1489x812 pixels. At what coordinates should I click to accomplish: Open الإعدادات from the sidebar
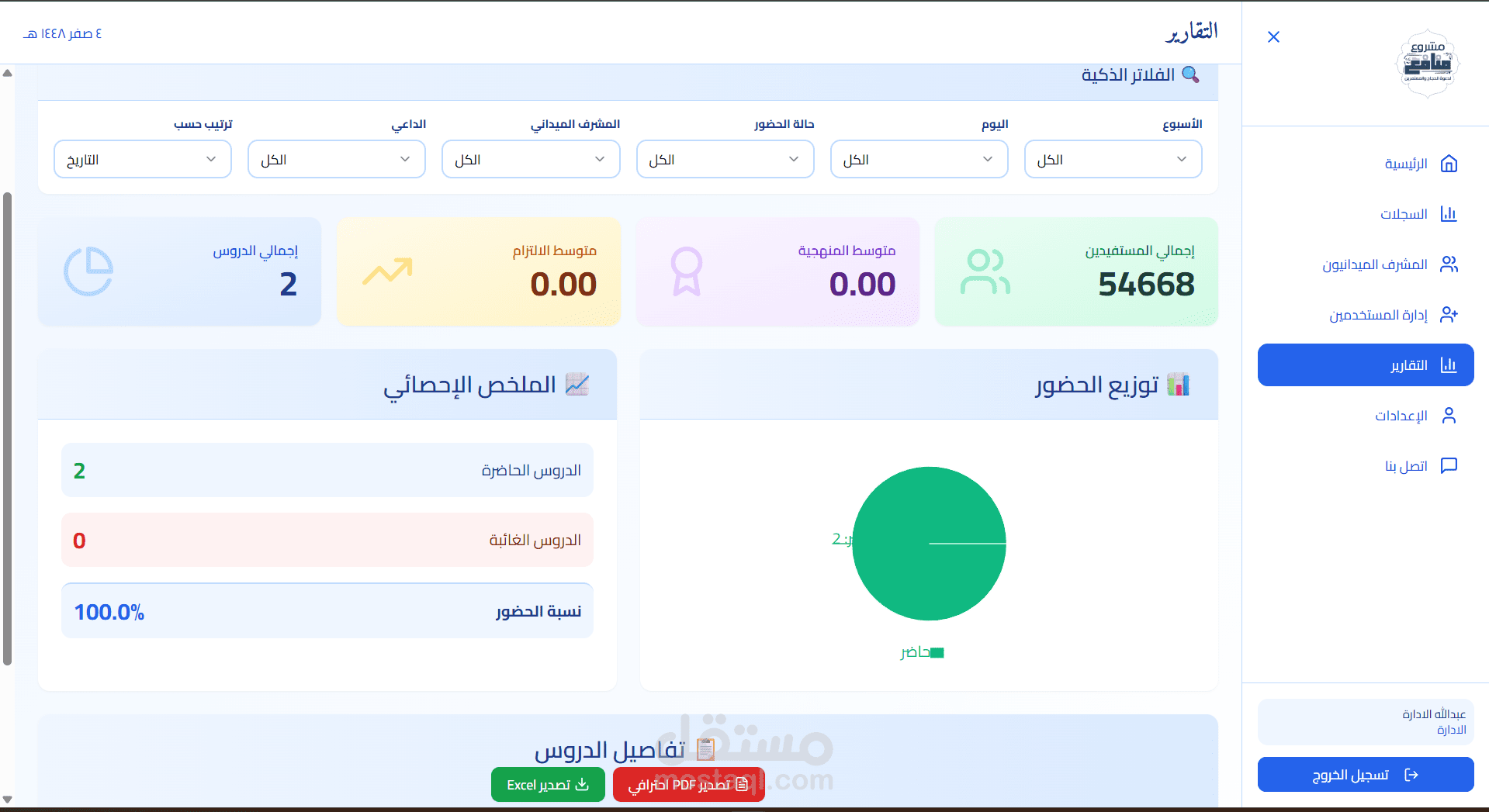coord(1366,416)
